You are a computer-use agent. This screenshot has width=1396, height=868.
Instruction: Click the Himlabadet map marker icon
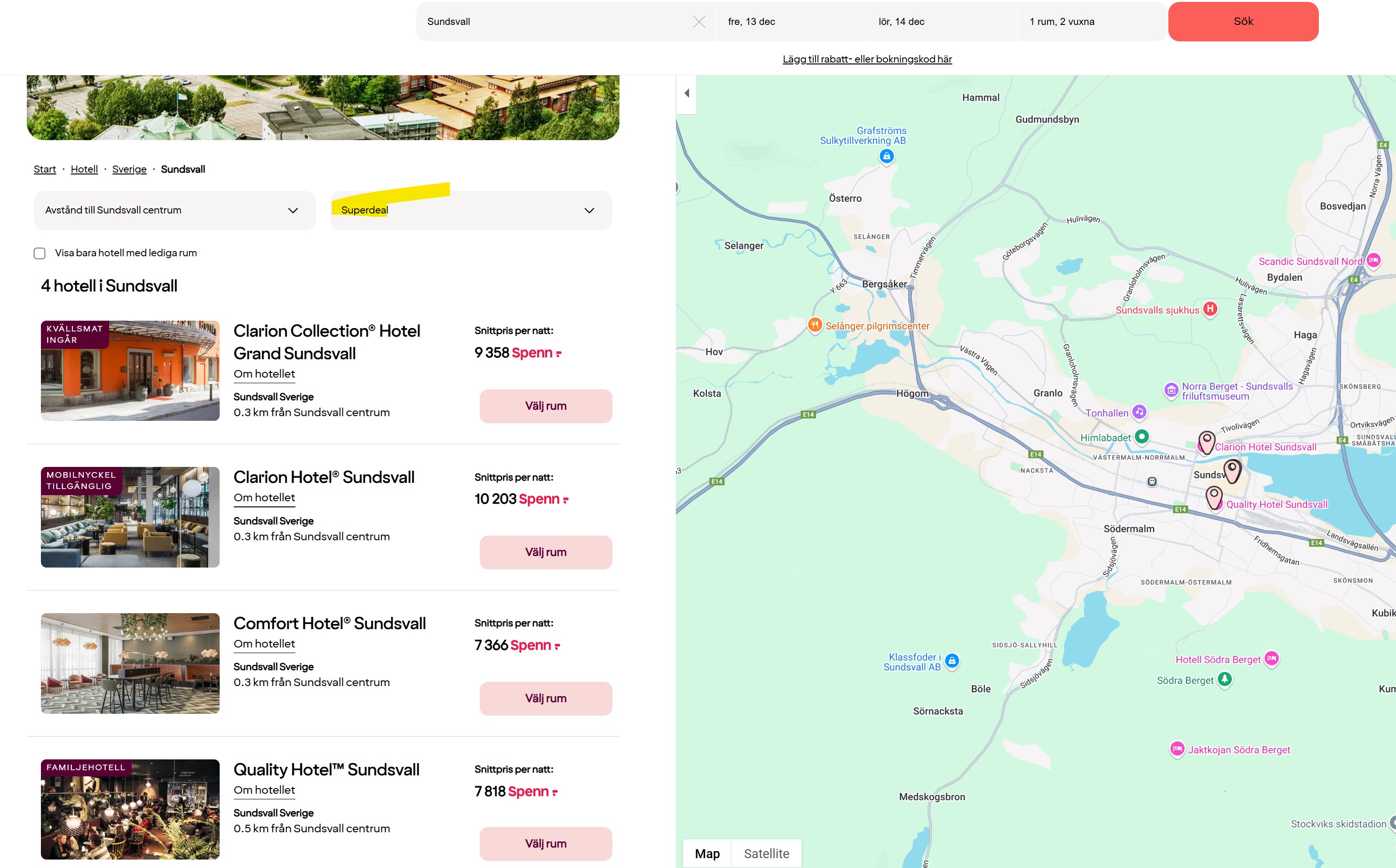1142,437
